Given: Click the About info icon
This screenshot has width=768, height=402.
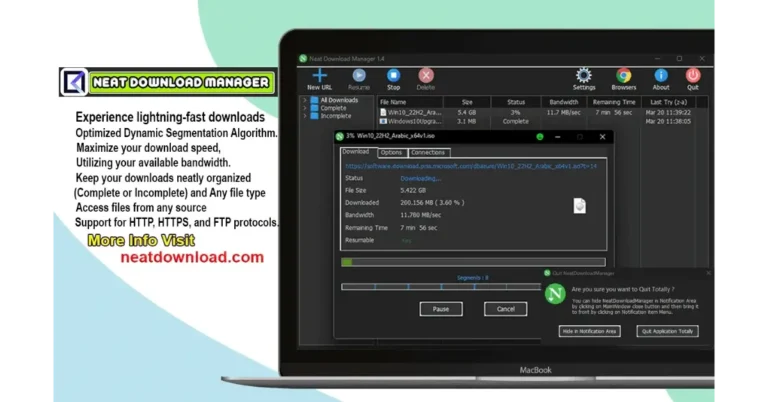Looking at the screenshot, I should [x=661, y=76].
